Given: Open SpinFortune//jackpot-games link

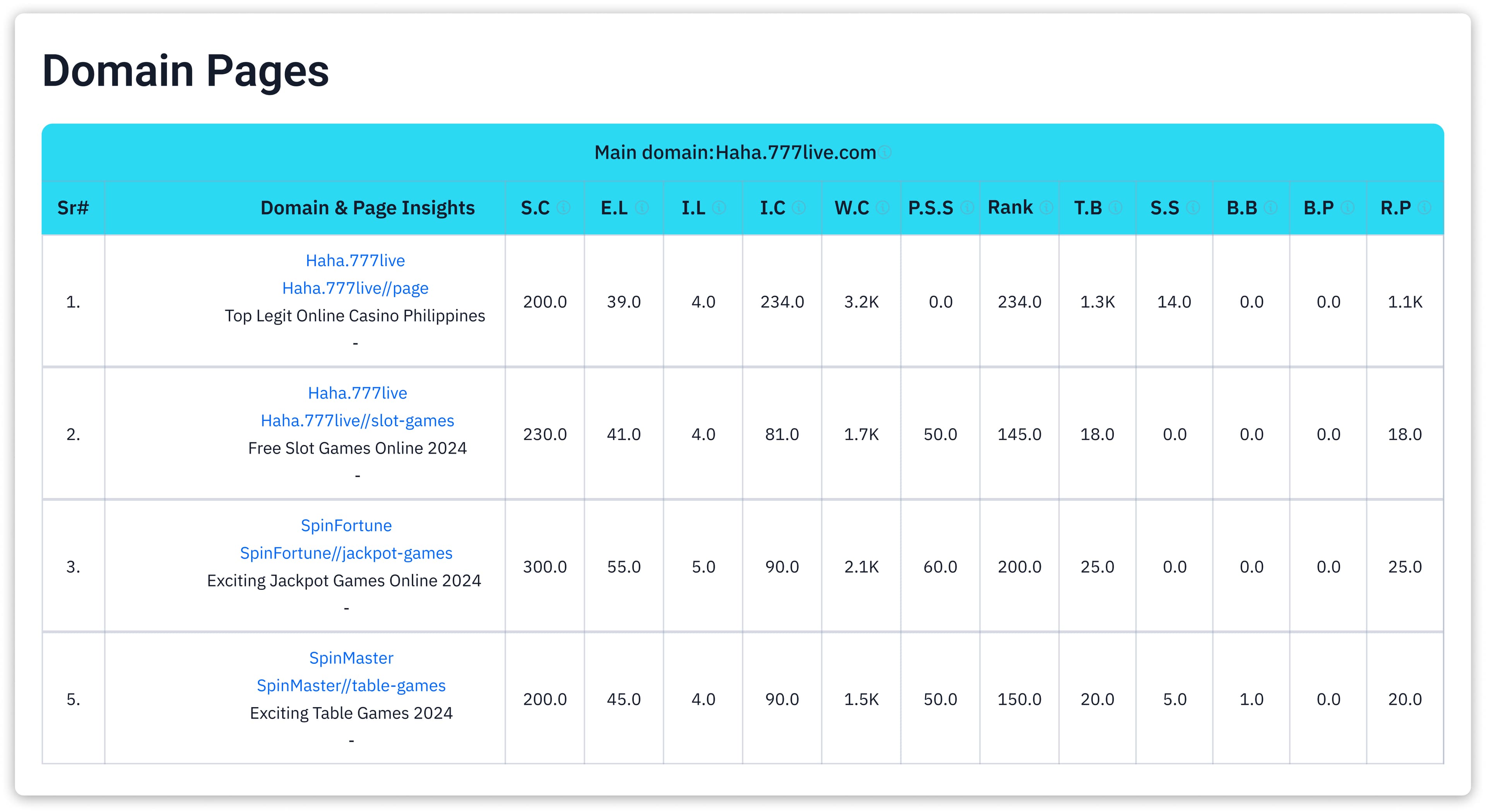Looking at the screenshot, I should coord(346,553).
